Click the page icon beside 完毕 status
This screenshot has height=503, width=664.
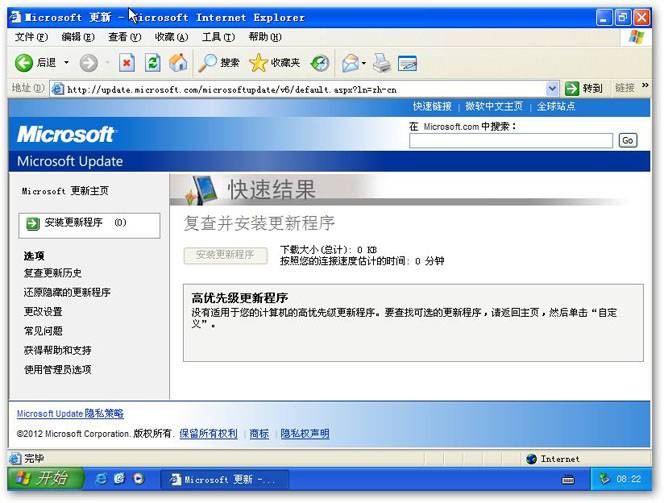[15, 458]
